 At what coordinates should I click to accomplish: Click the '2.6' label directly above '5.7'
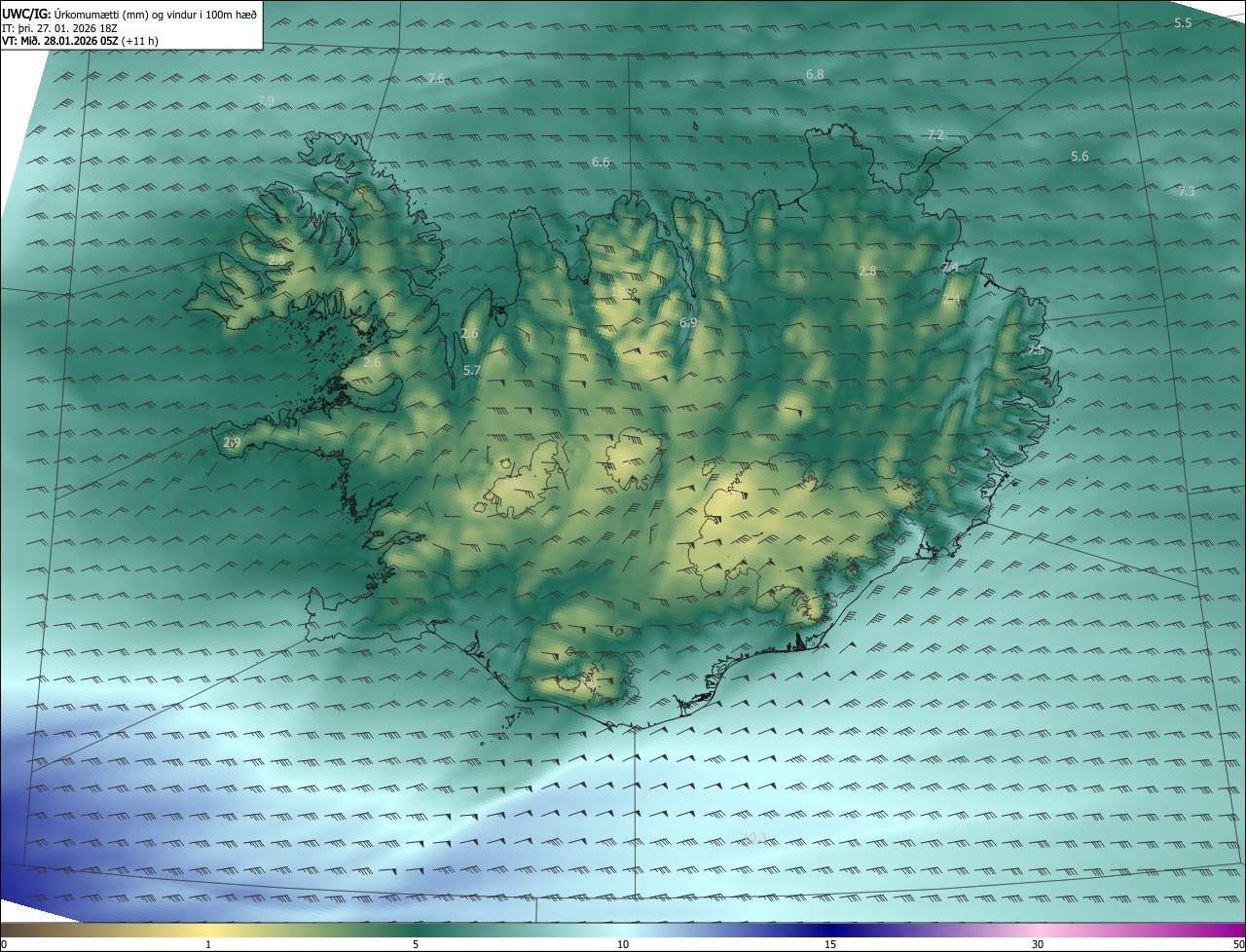pyautogui.click(x=469, y=334)
